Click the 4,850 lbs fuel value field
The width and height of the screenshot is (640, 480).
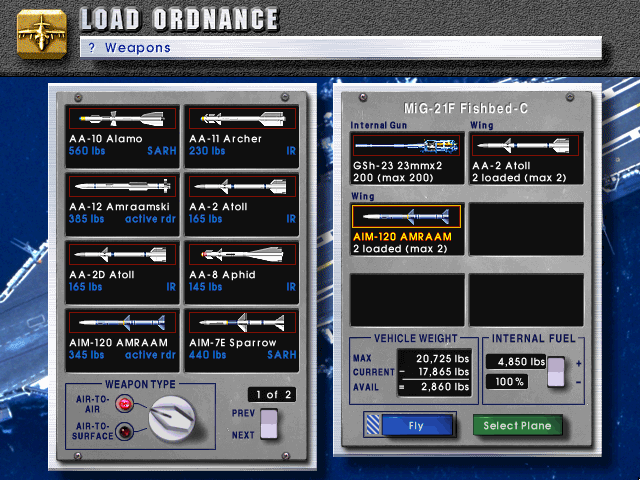click(x=516, y=362)
